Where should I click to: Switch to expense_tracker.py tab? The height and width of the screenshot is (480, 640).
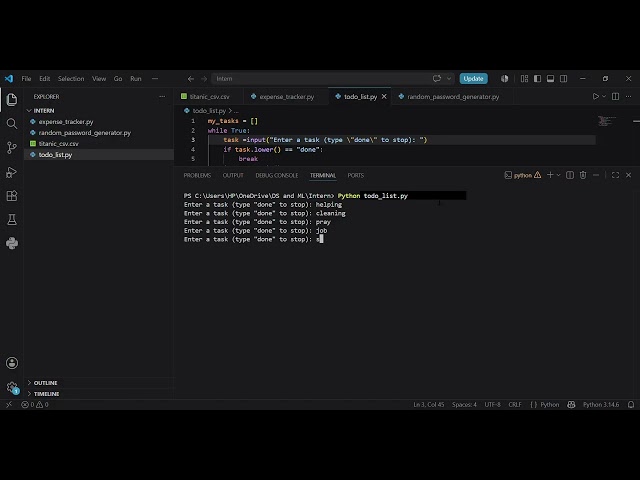[287, 97]
